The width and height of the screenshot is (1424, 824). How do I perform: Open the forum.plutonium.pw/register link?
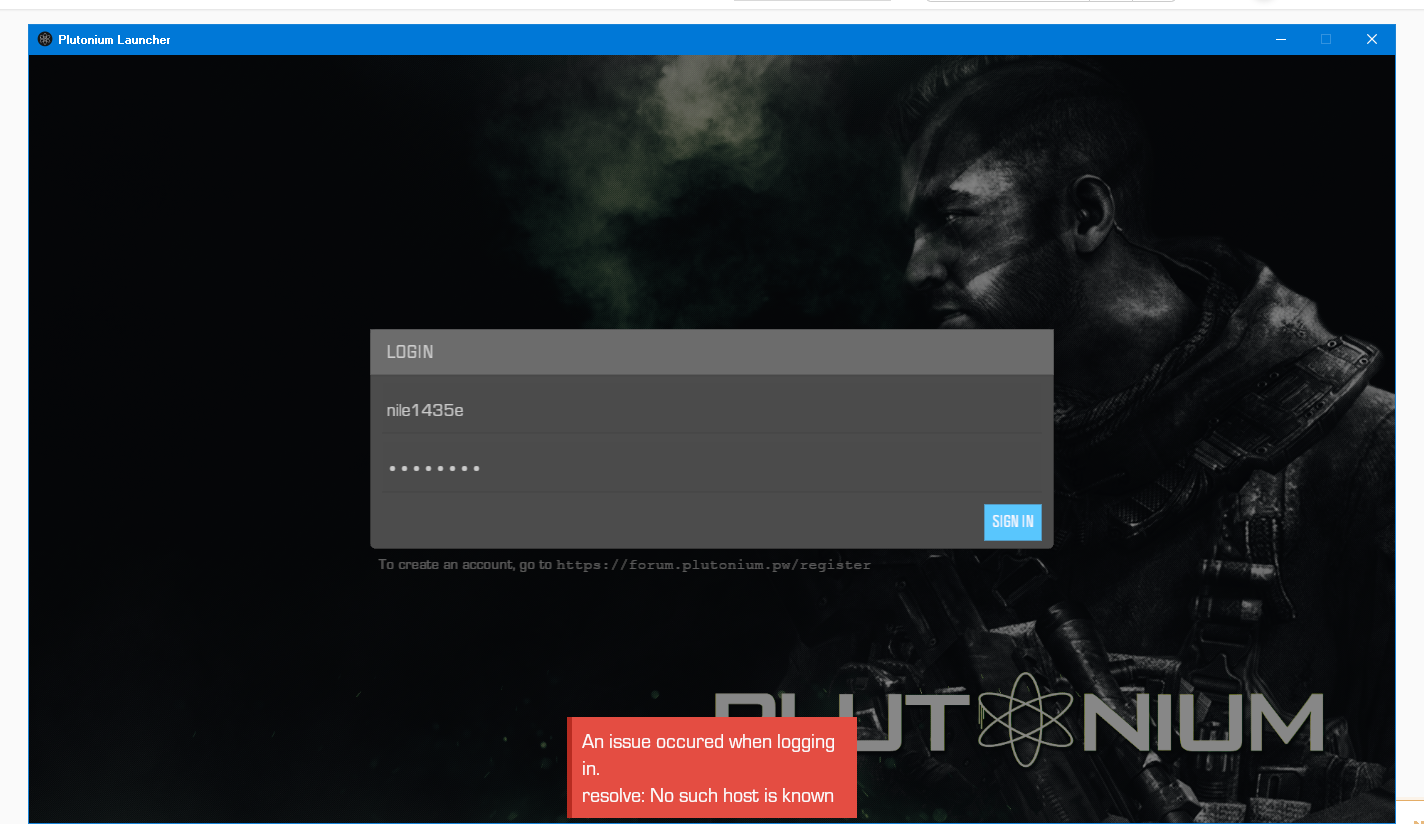(x=713, y=565)
